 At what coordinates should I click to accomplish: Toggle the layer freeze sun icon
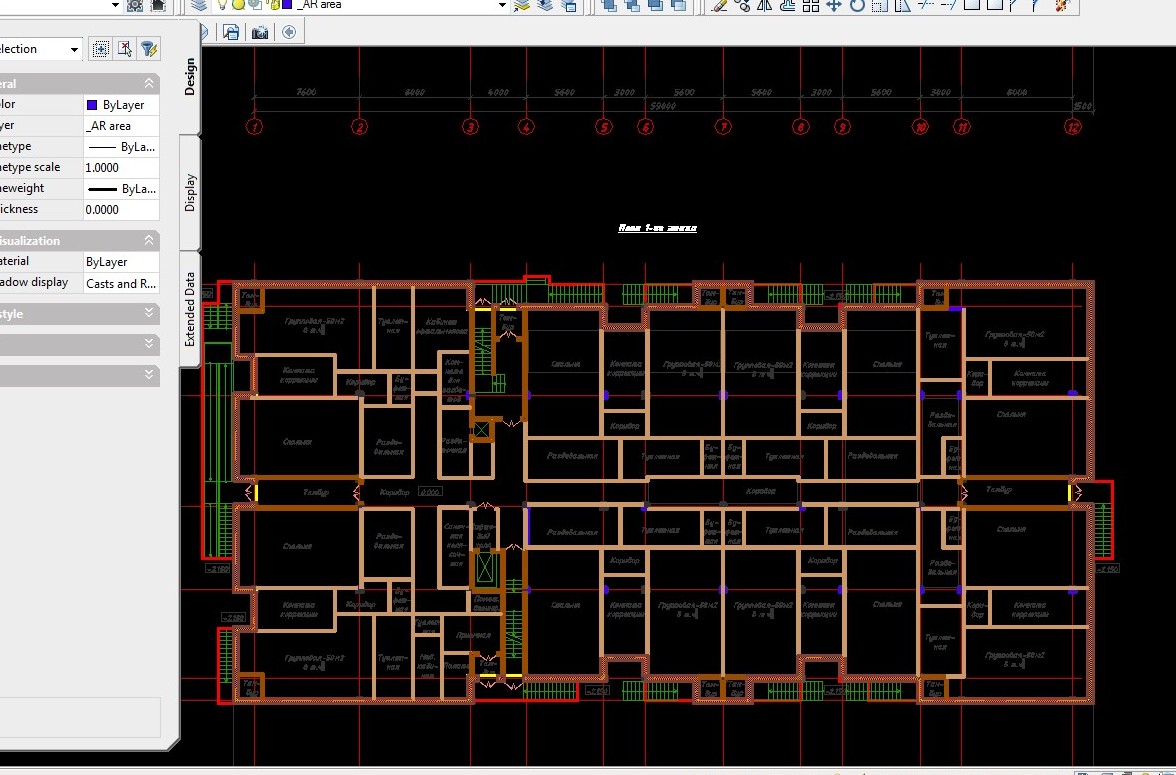[238, 5]
